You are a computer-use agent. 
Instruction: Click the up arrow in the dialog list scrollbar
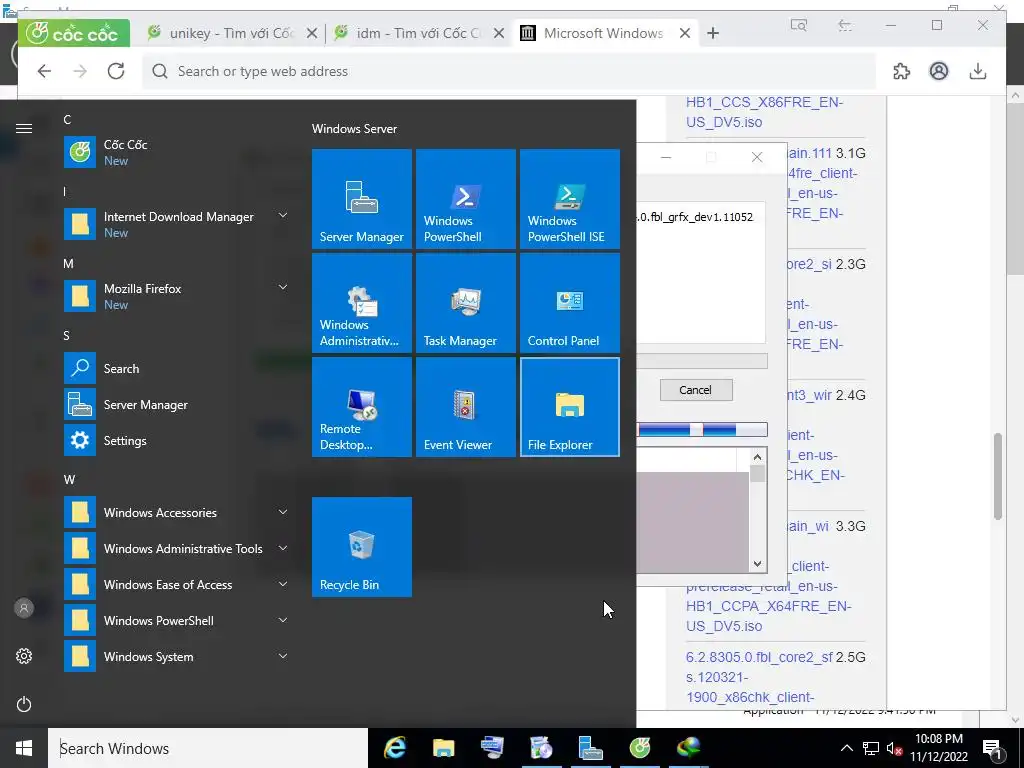(x=758, y=457)
